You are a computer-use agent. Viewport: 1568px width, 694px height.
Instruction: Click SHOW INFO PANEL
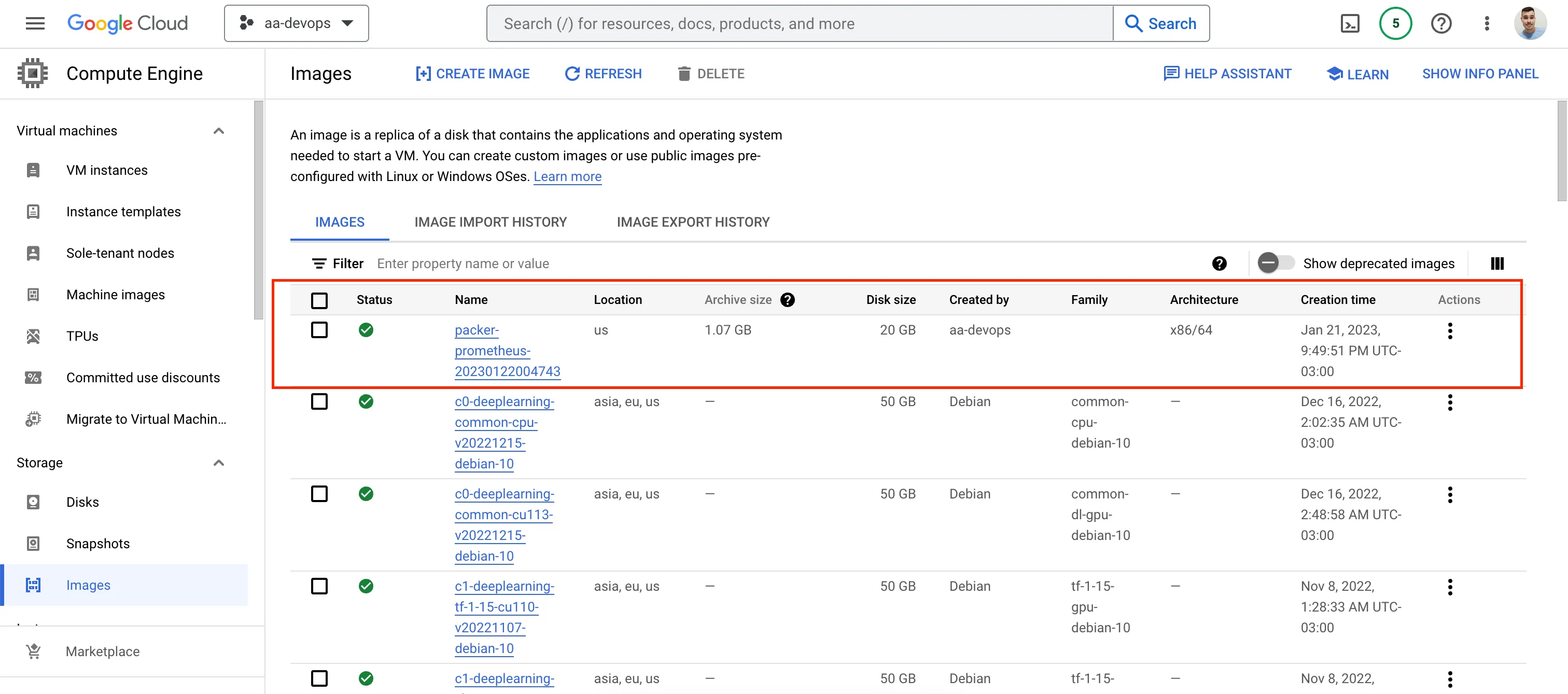(1480, 74)
